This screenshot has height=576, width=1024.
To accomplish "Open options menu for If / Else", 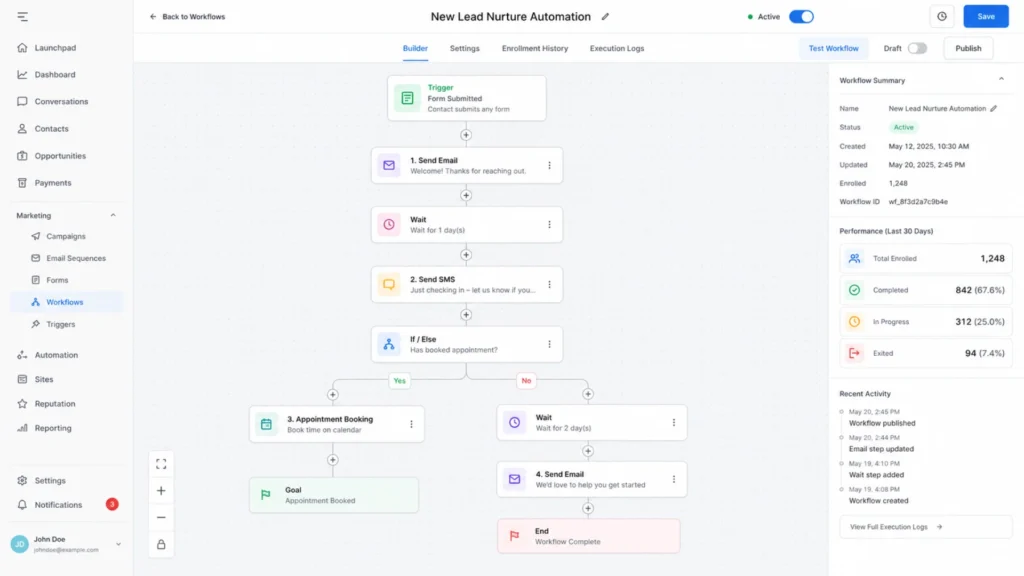I will click(x=549, y=344).
